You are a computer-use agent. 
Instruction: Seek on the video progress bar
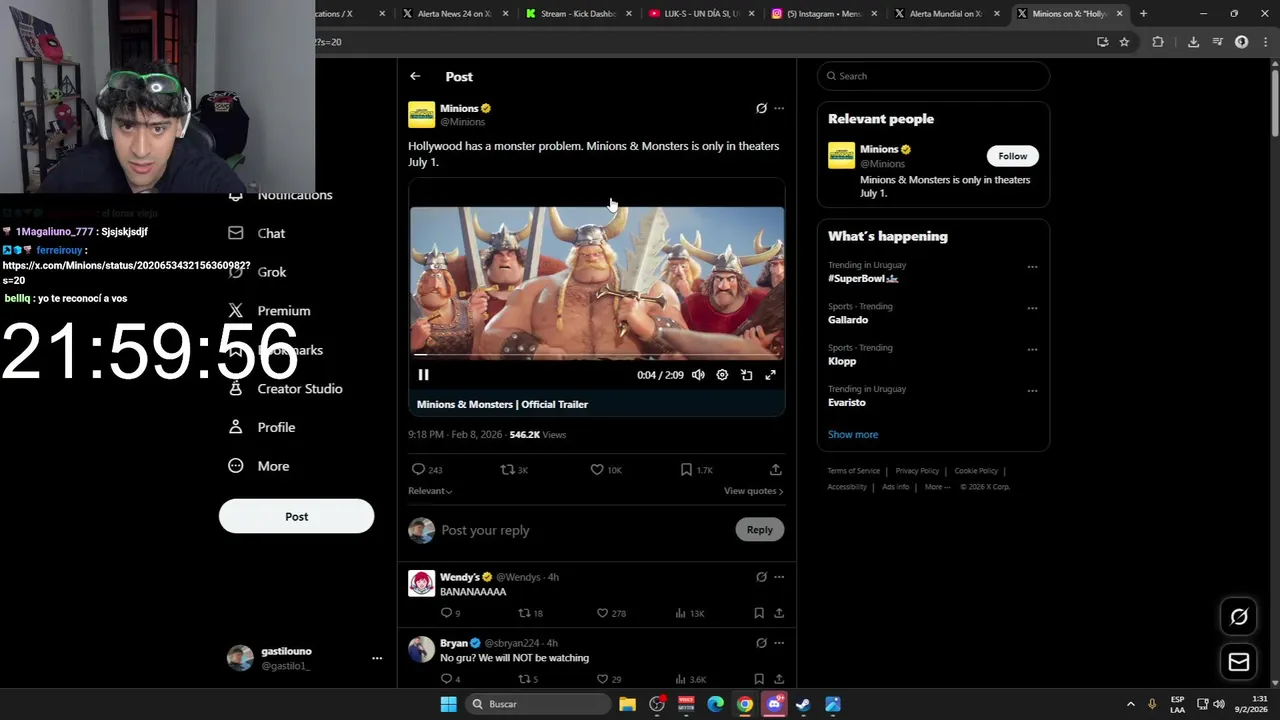(597, 354)
